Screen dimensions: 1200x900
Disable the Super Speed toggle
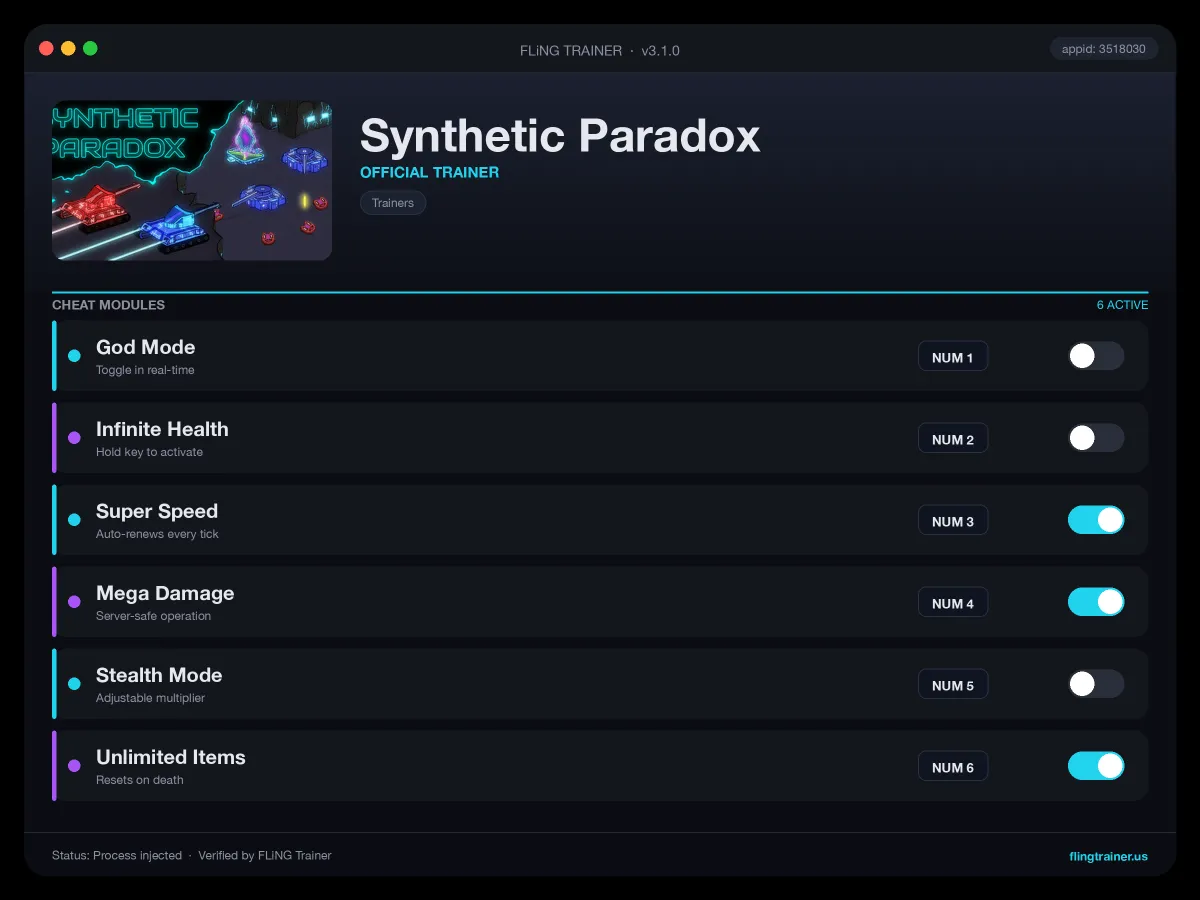coord(1096,520)
